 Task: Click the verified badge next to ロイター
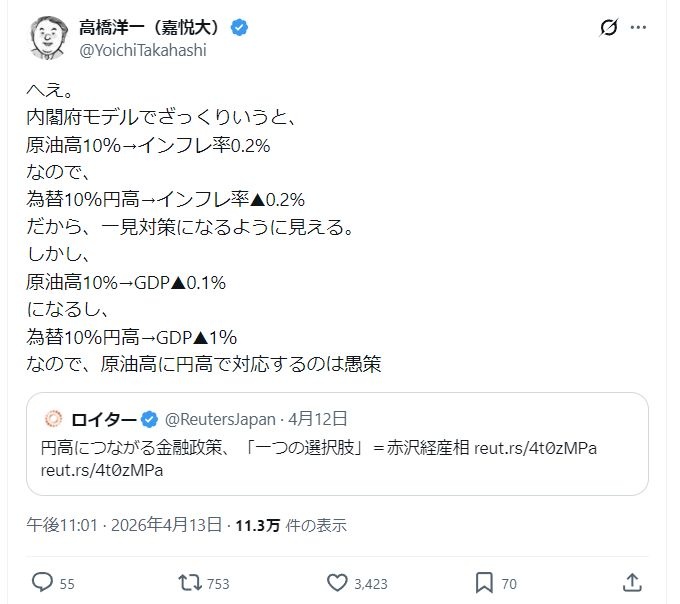click(149, 418)
